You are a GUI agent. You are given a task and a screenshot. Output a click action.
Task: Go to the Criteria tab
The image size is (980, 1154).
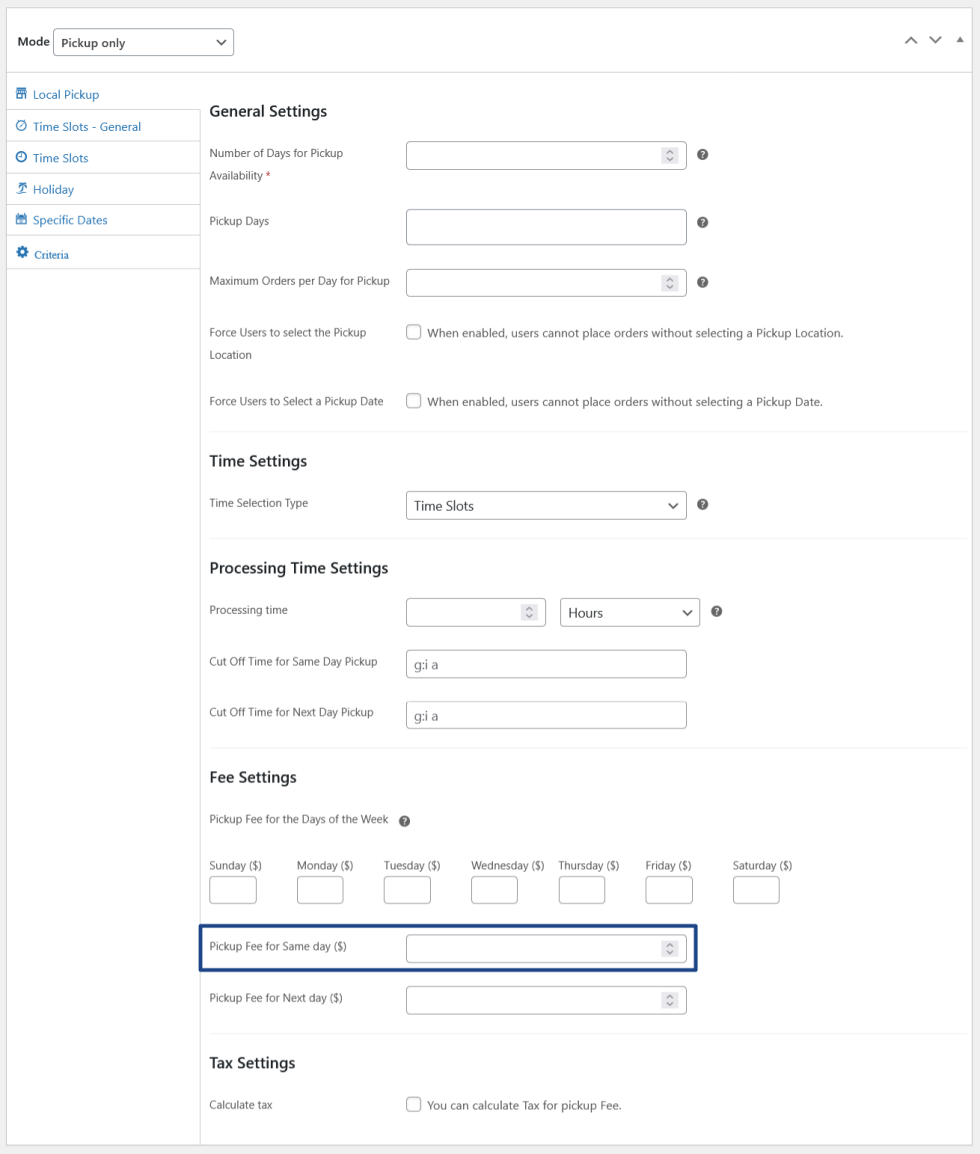[51, 254]
